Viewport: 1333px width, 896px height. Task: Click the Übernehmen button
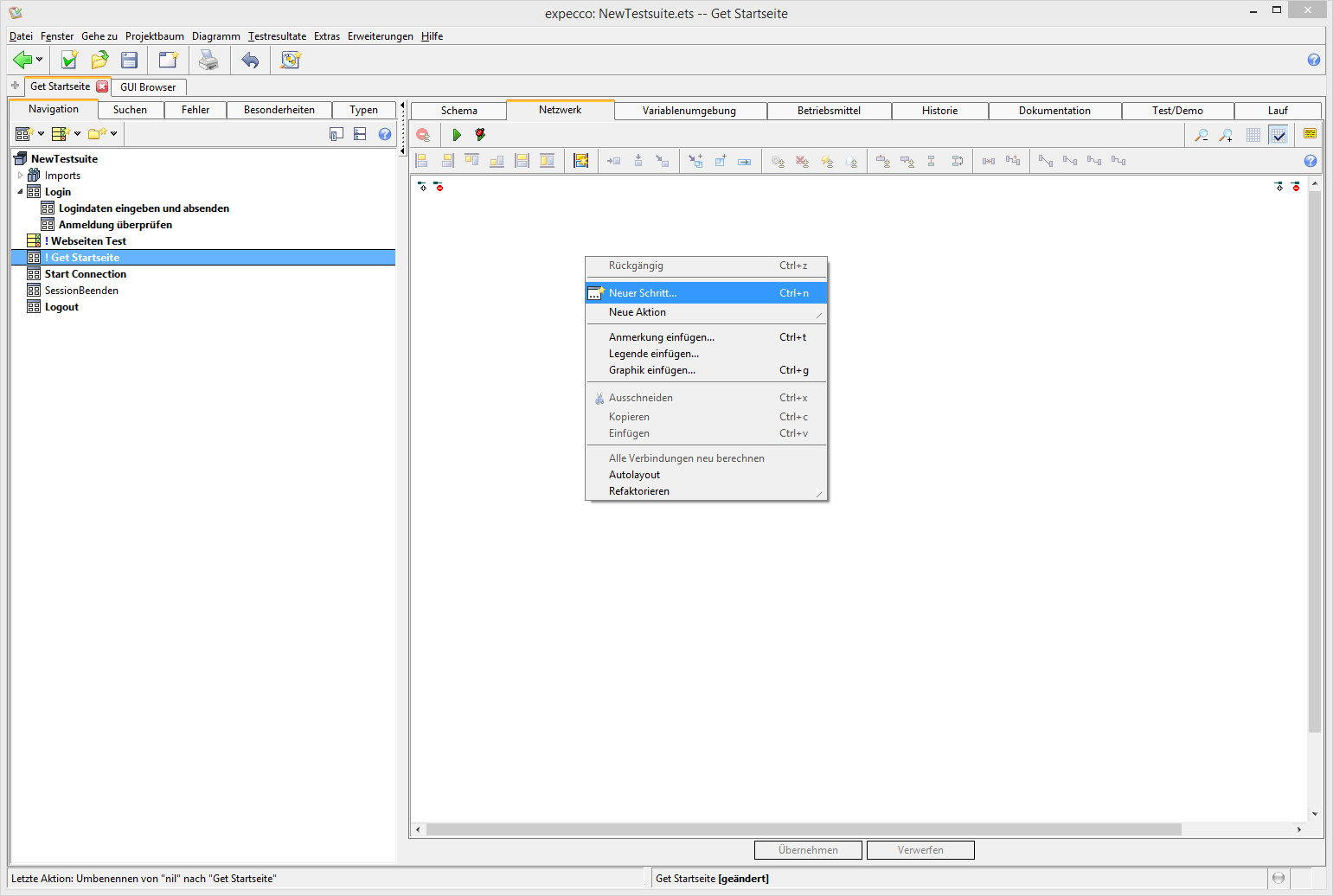click(808, 850)
